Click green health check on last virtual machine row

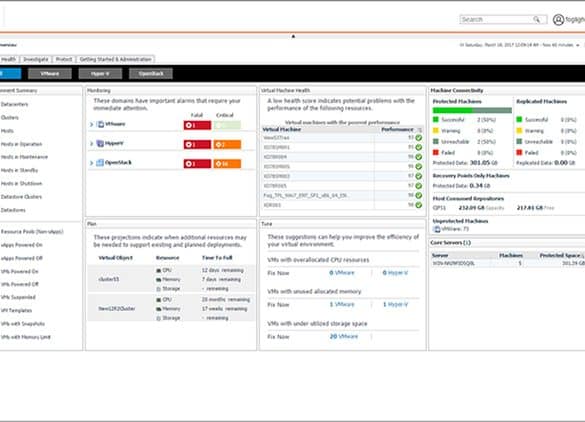coord(419,205)
